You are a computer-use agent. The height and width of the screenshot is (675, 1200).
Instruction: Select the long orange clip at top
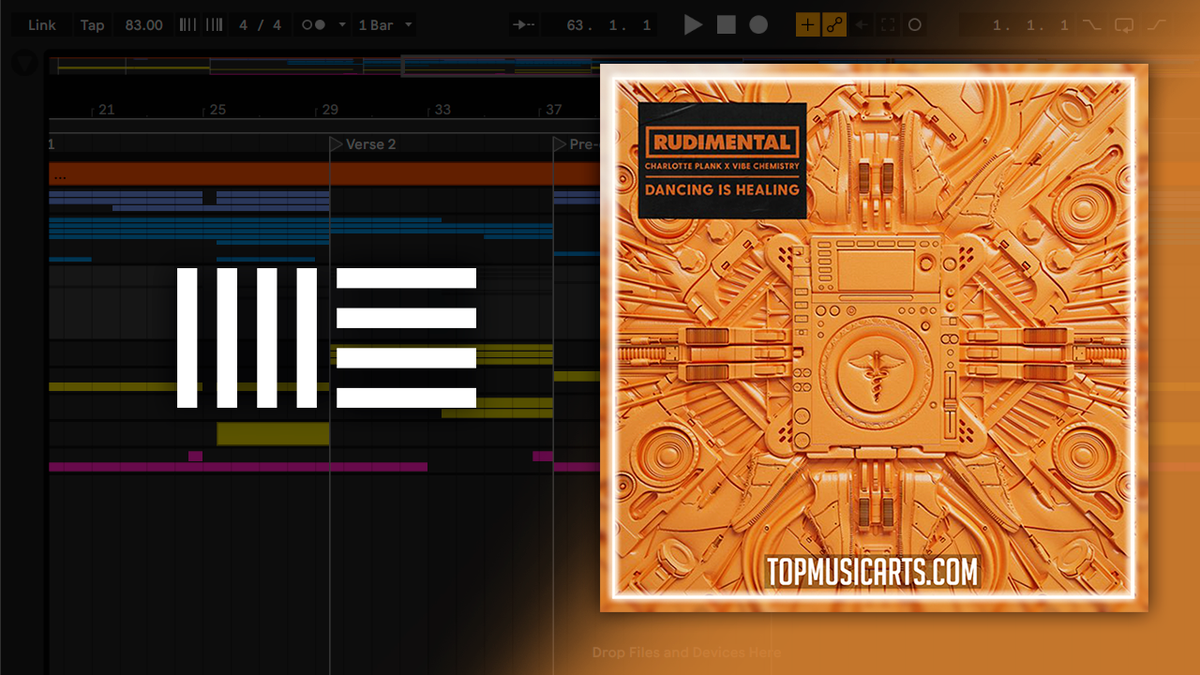coord(324,173)
